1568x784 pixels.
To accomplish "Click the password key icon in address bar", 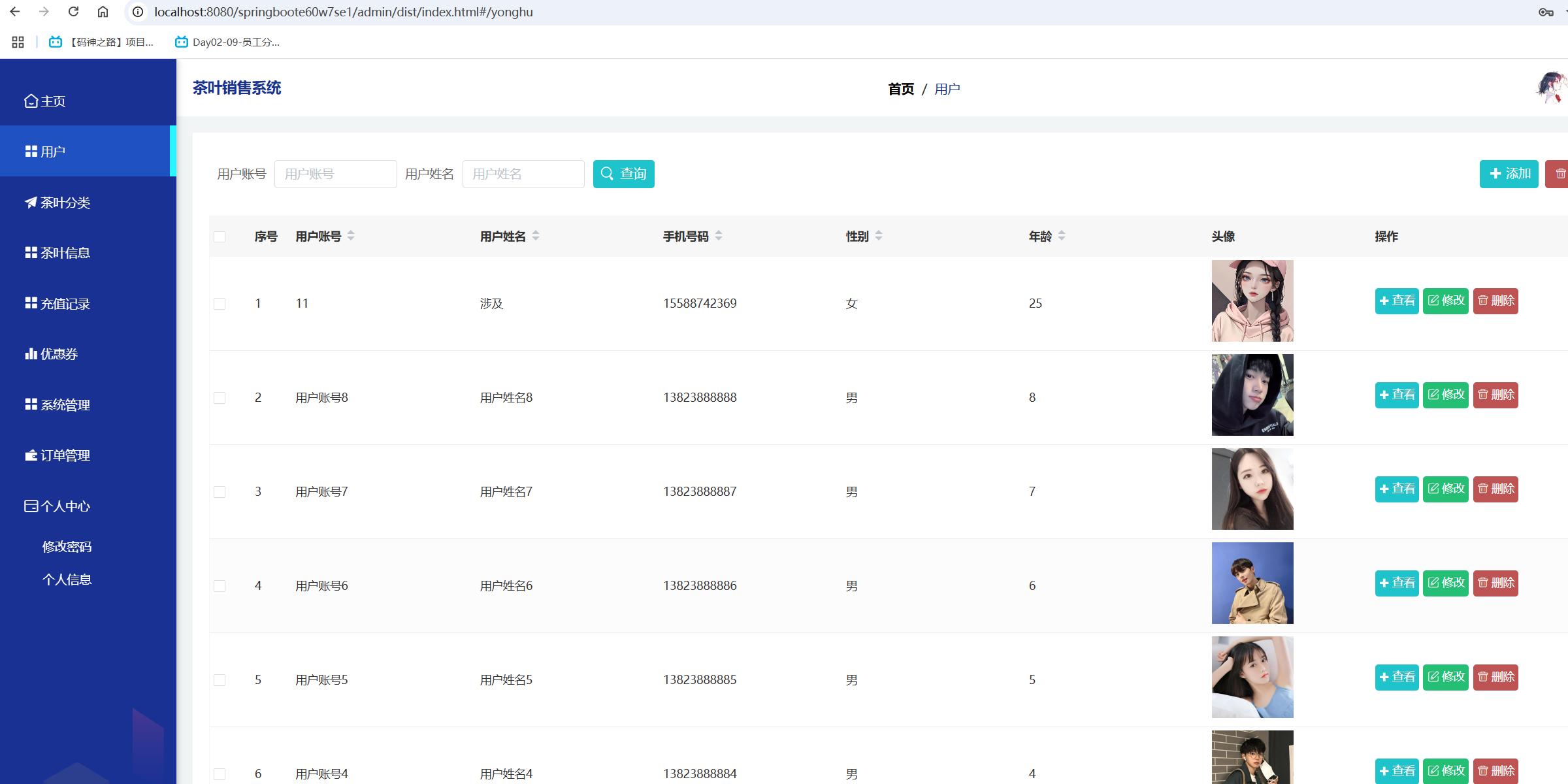I will tap(1546, 12).
